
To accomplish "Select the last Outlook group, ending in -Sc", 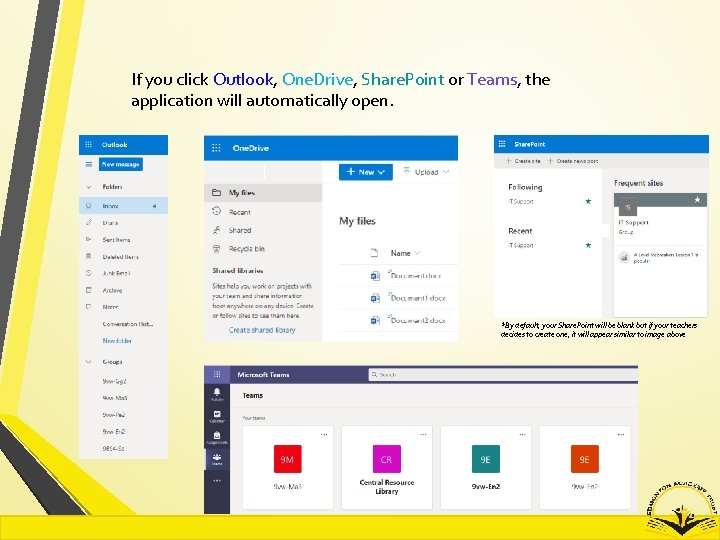I will 113,448.
